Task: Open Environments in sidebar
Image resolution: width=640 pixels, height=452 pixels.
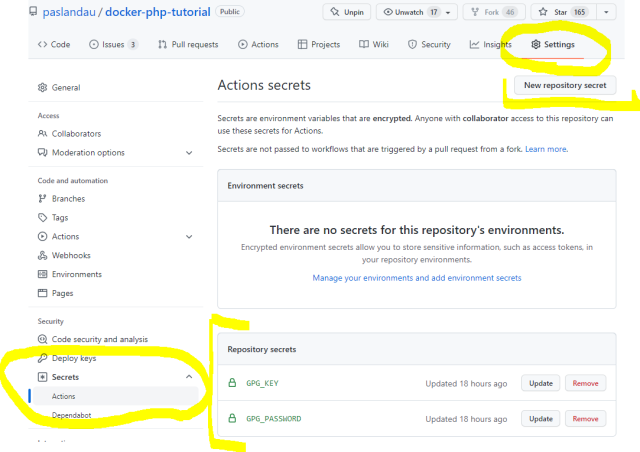Action: coord(77,274)
